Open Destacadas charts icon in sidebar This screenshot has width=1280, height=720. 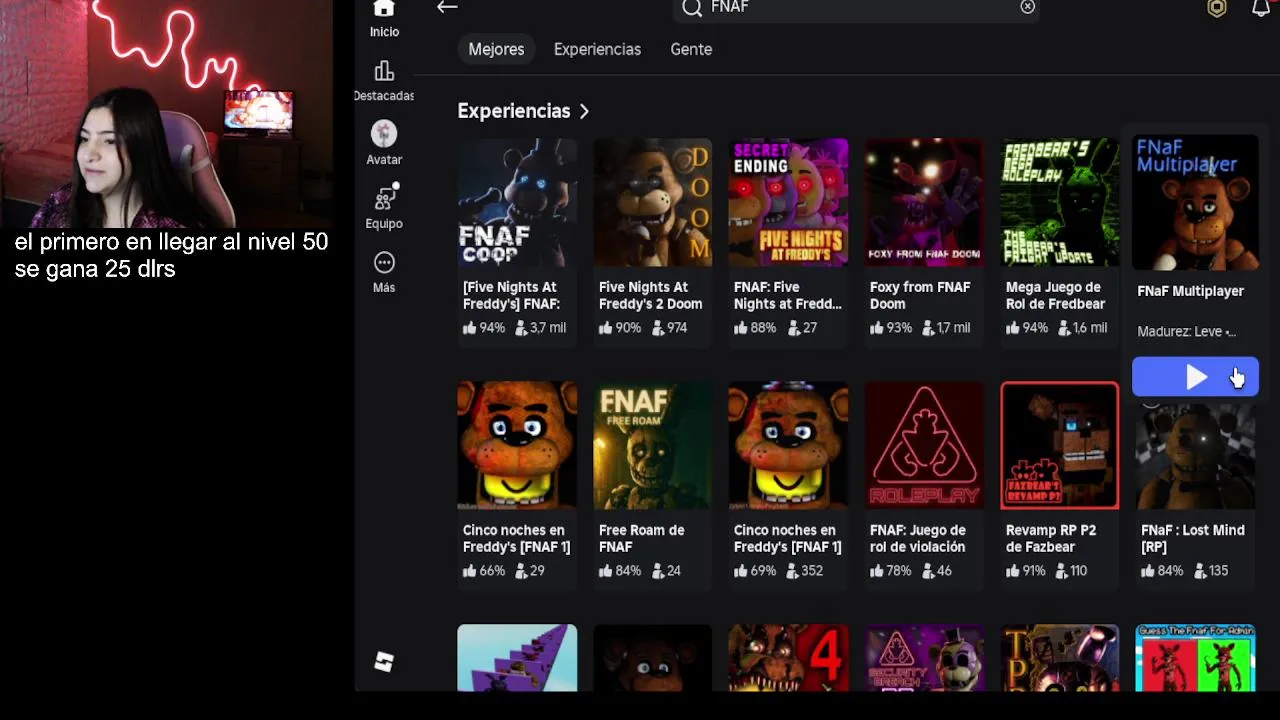[384, 71]
